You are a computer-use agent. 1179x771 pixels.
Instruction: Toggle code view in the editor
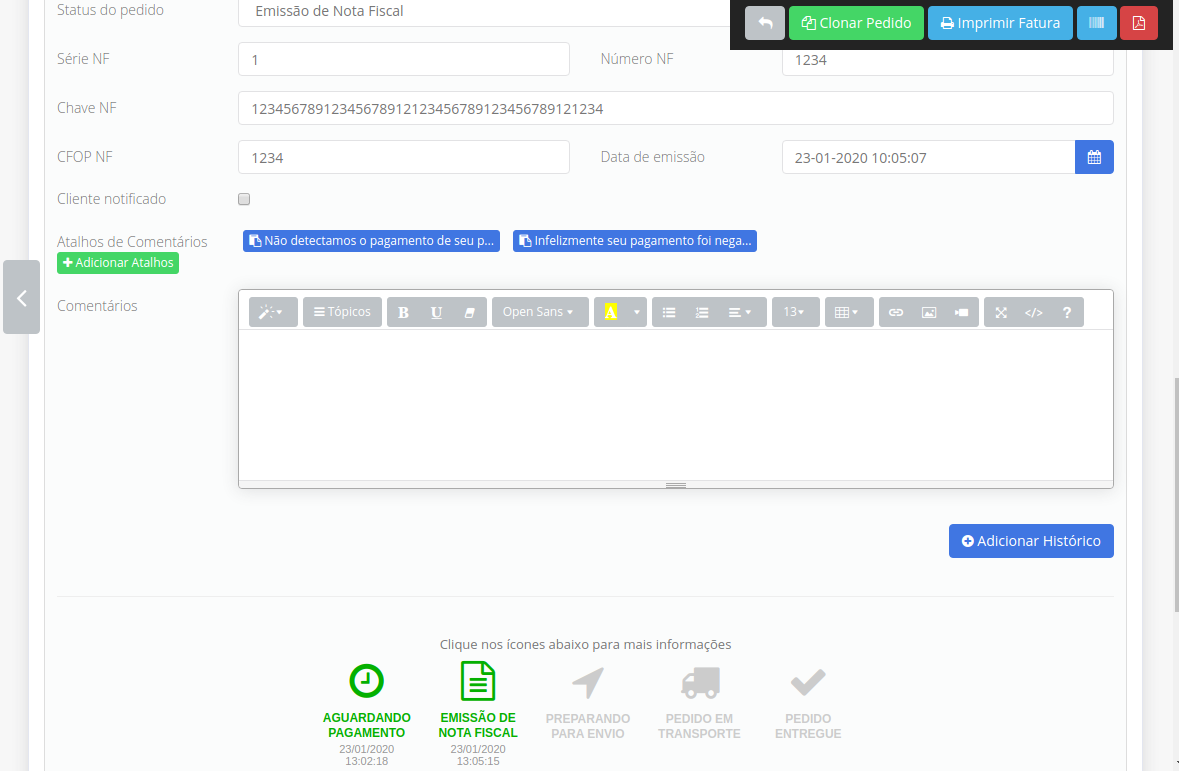[1033, 312]
